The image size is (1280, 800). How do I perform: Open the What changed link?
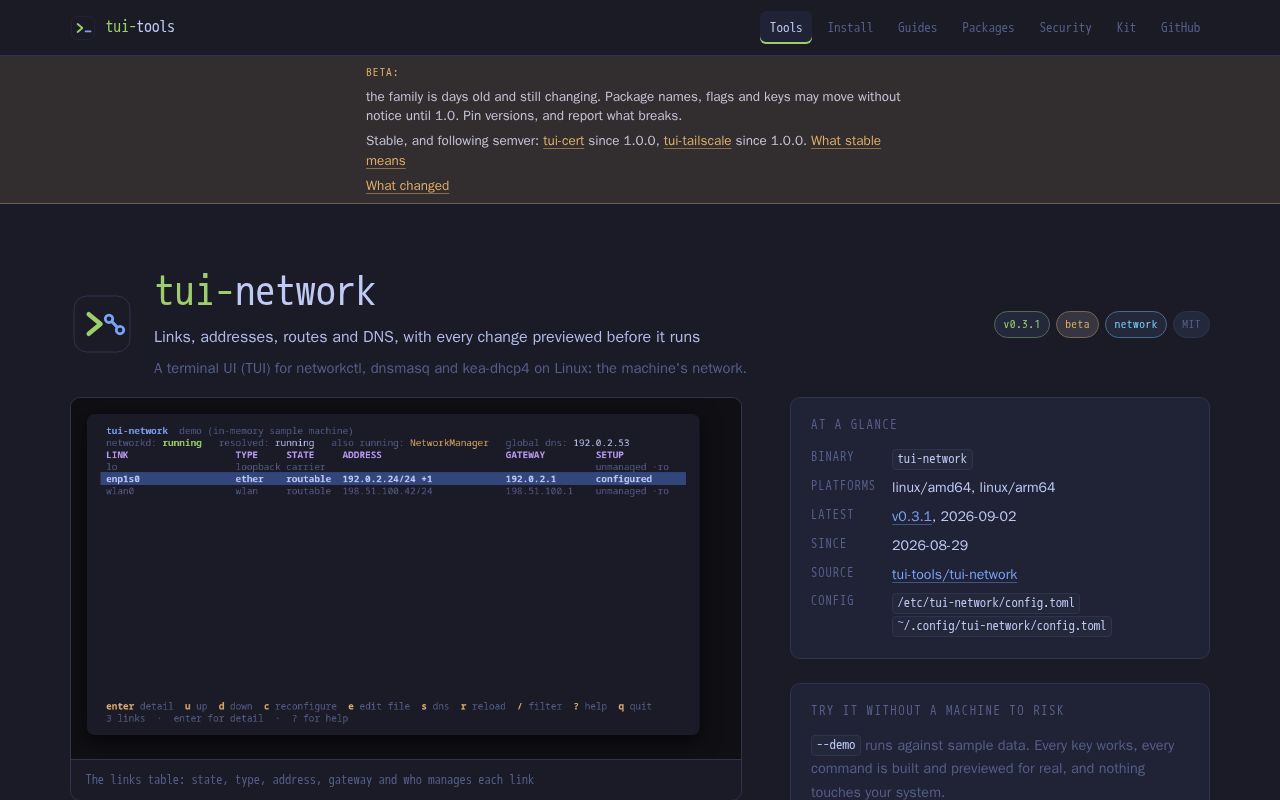(x=407, y=186)
